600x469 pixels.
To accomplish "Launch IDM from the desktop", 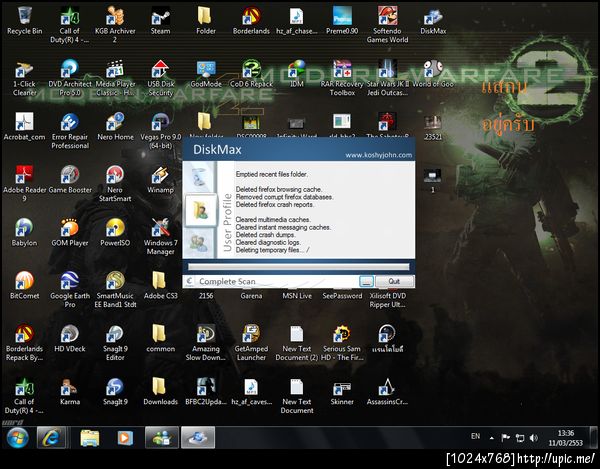I will pos(297,74).
